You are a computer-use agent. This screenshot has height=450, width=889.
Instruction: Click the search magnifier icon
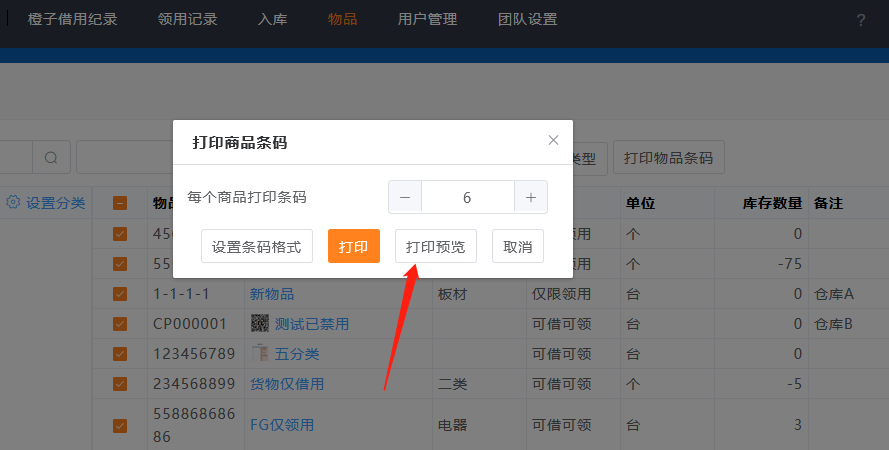51,158
